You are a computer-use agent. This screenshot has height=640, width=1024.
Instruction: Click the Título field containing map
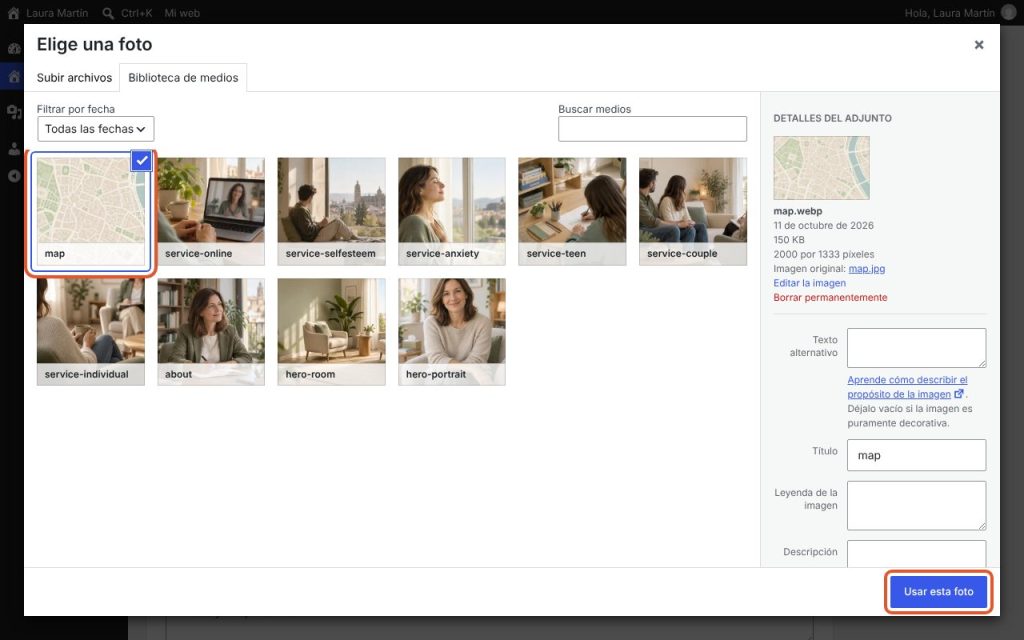coord(916,455)
